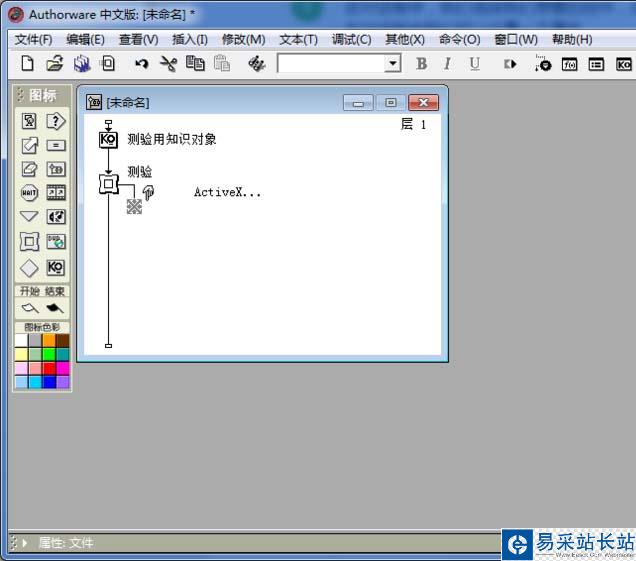Image resolution: width=636 pixels, height=561 pixels.
Task: Choose the red icon color swatch
Action: click(49, 368)
